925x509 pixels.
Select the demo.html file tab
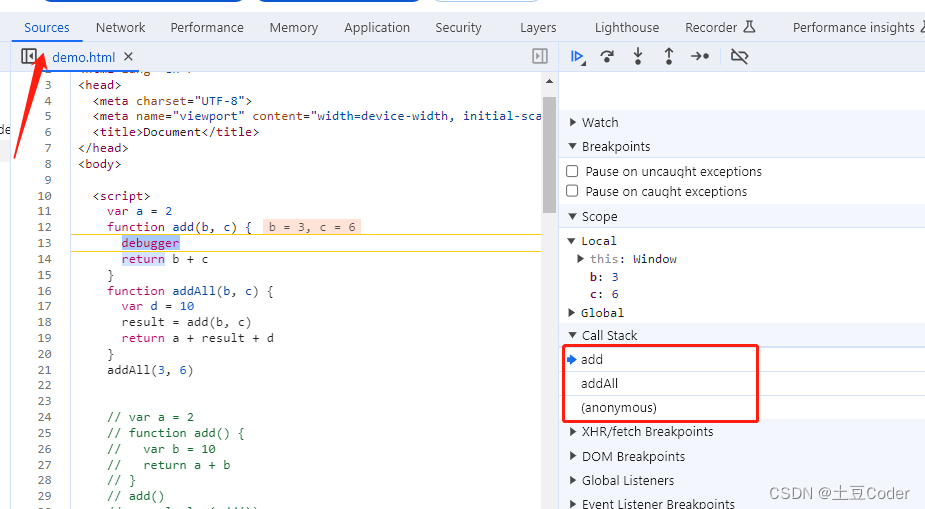tap(84, 57)
